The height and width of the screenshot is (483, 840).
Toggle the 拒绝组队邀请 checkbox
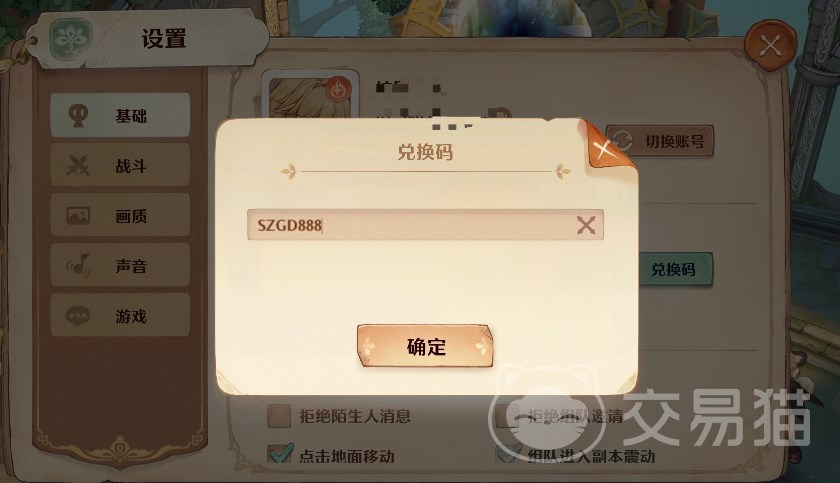(507, 416)
